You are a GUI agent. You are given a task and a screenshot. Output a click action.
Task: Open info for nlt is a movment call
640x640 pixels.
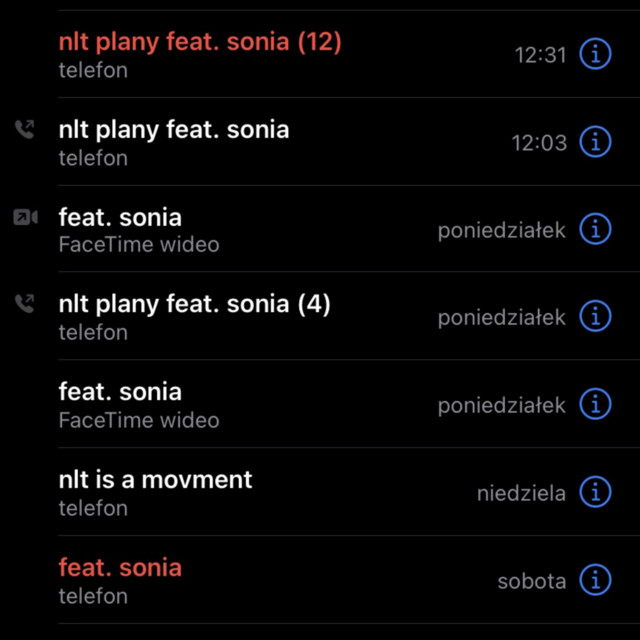tap(595, 493)
